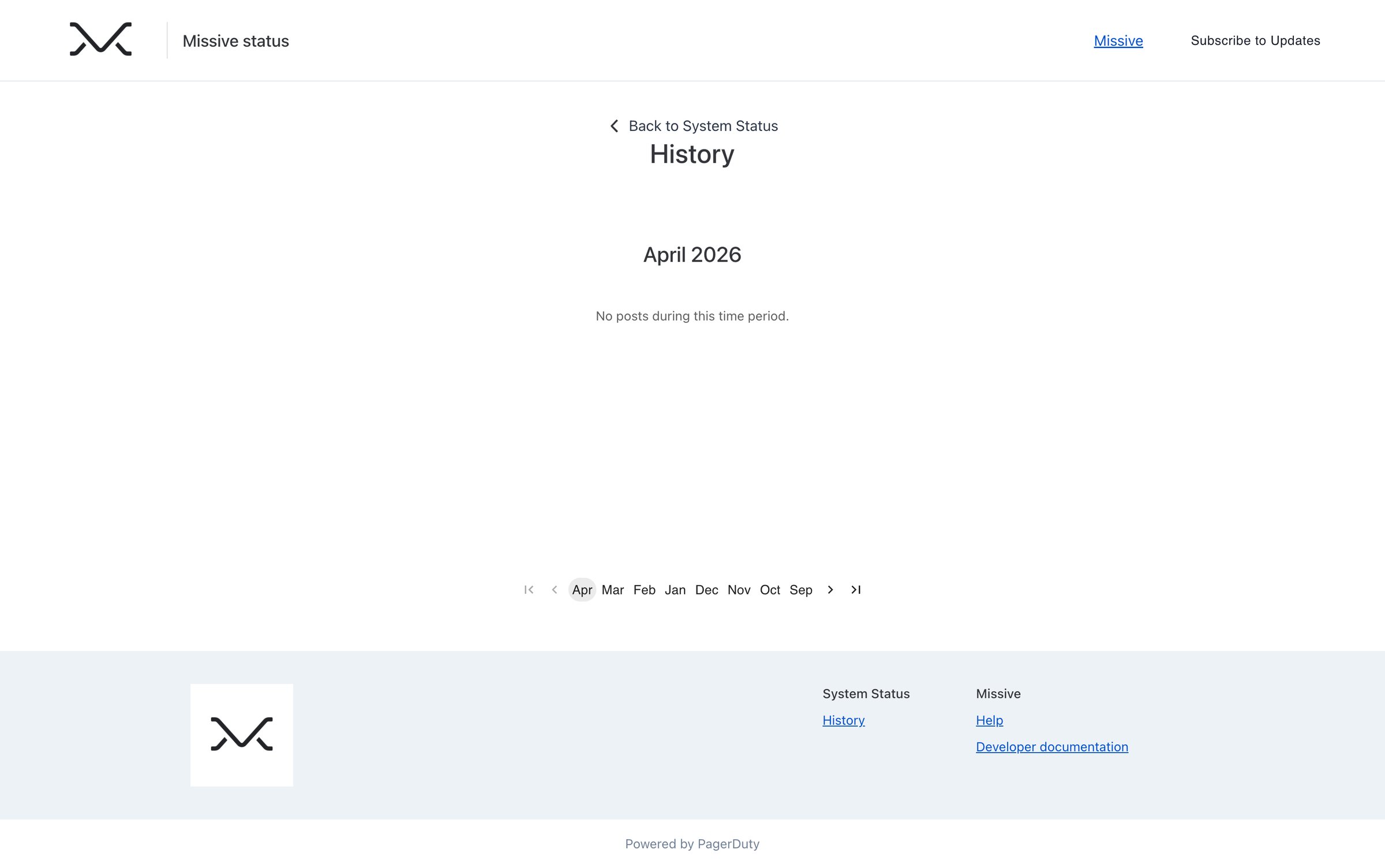This screenshot has height=868, width=1385.
Task: Choose Sep in month pagination
Action: pos(801,590)
